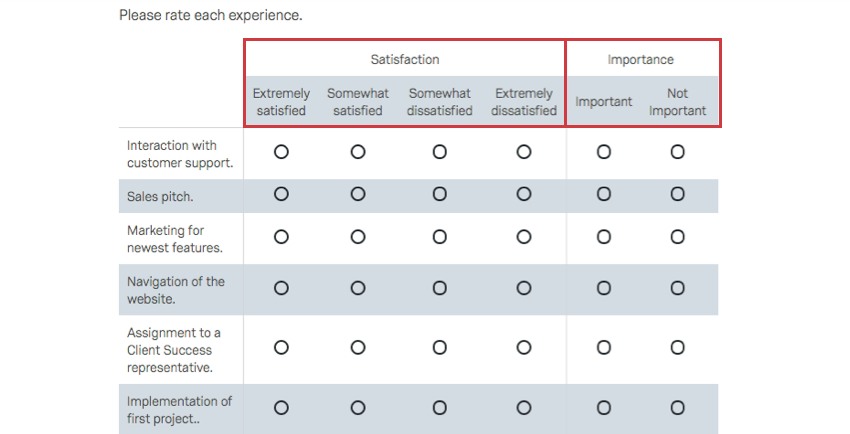Click the Sales pitch row label
This screenshot has height=434, width=850.
pyautogui.click(x=160, y=196)
